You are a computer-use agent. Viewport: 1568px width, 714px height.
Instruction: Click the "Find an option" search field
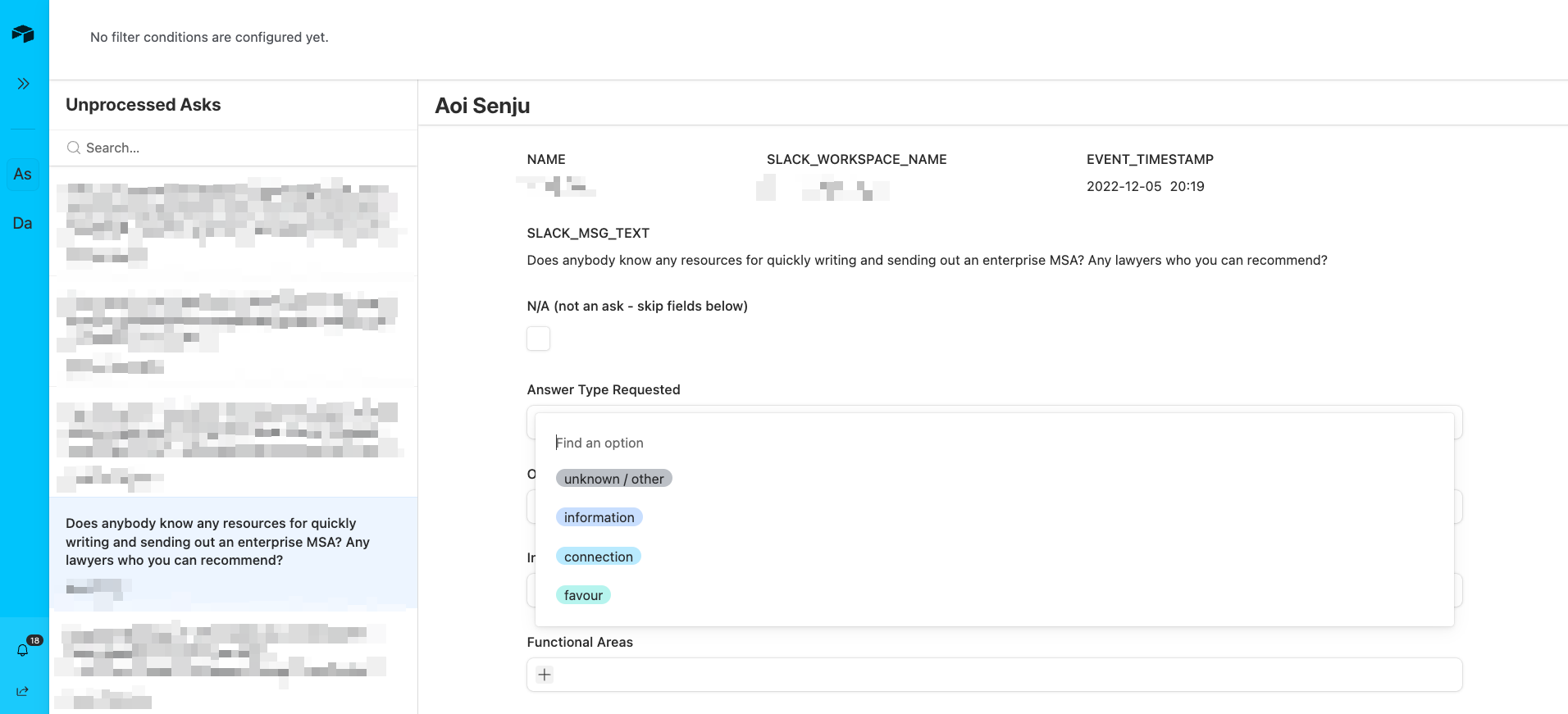(738, 443)
